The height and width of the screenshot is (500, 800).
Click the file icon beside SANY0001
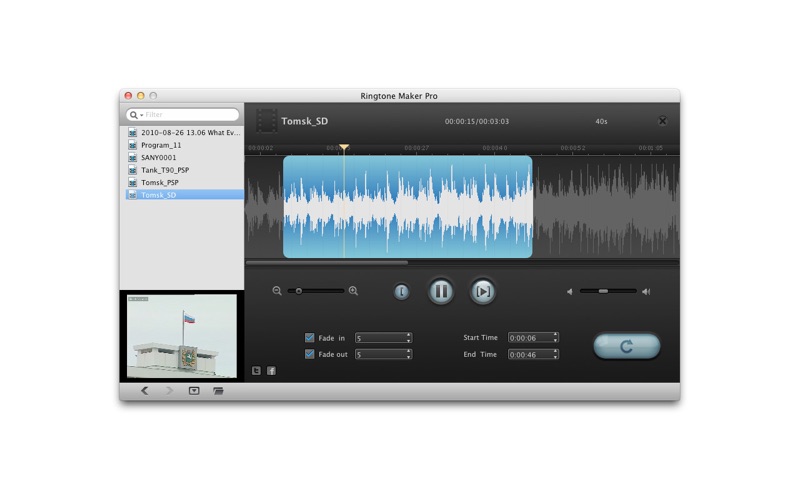133,157
